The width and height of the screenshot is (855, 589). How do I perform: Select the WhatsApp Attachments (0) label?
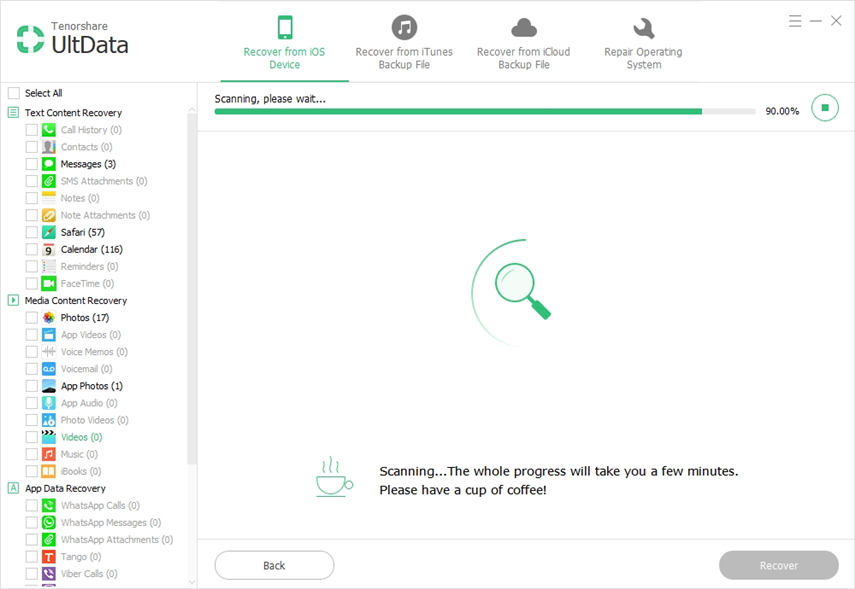click(117, 539)
